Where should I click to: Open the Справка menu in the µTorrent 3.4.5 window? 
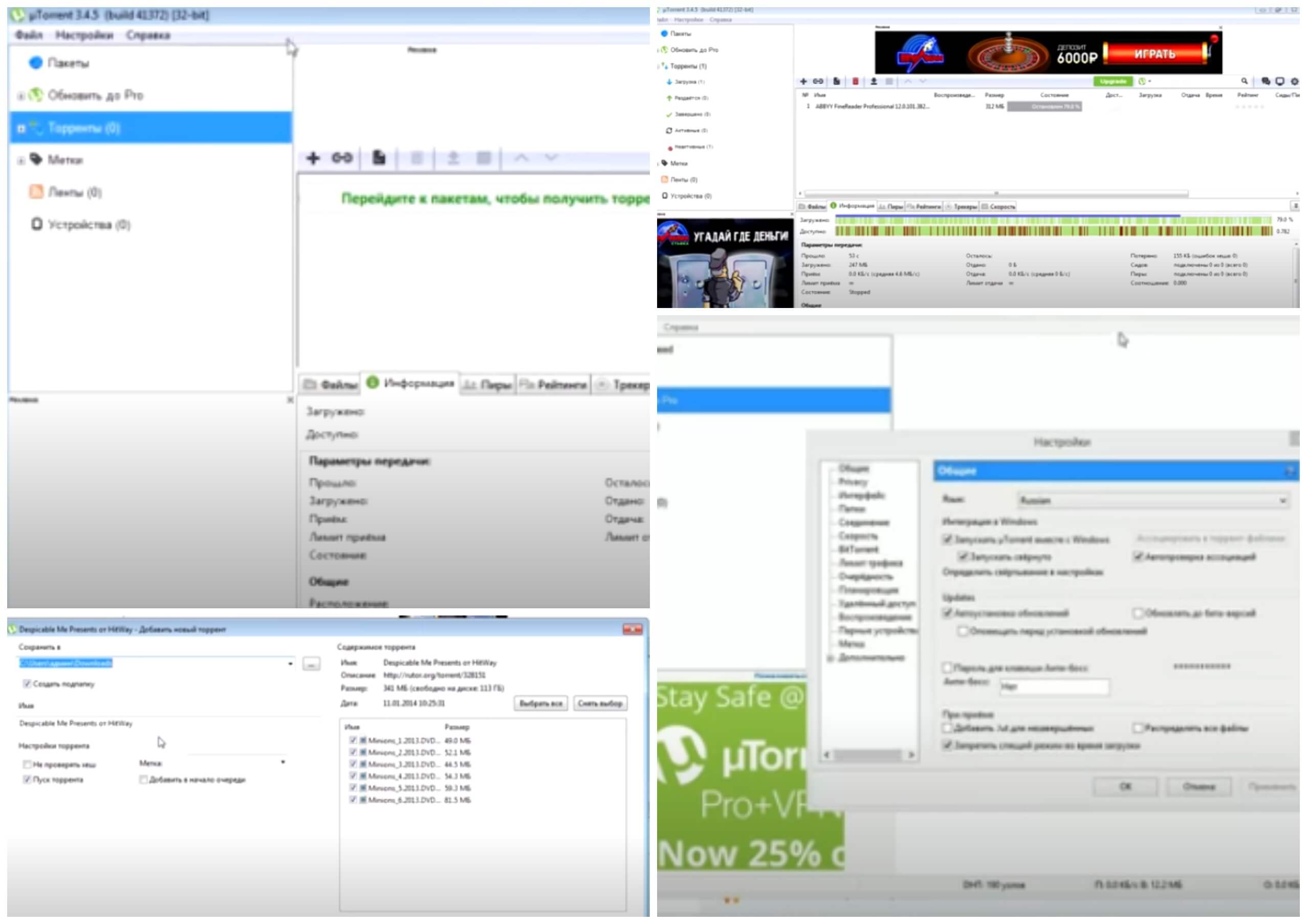click(x=148, y=35)
